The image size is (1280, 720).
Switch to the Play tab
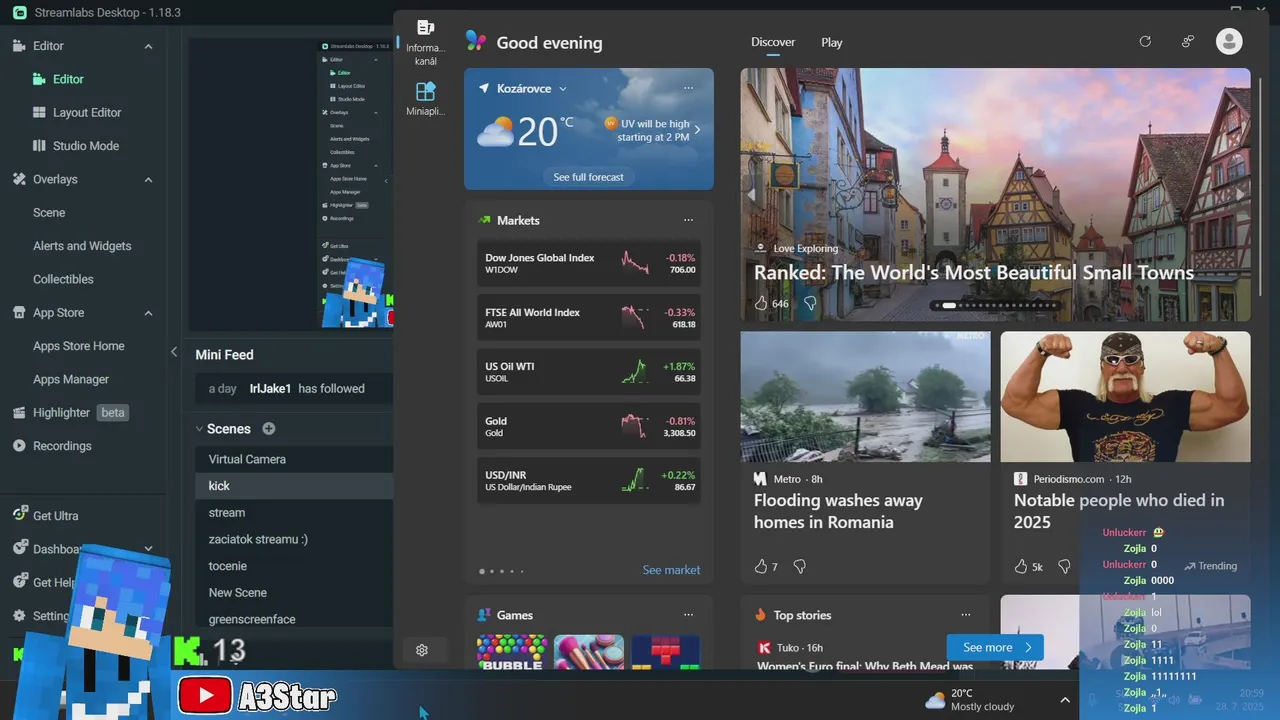[832, 42]
